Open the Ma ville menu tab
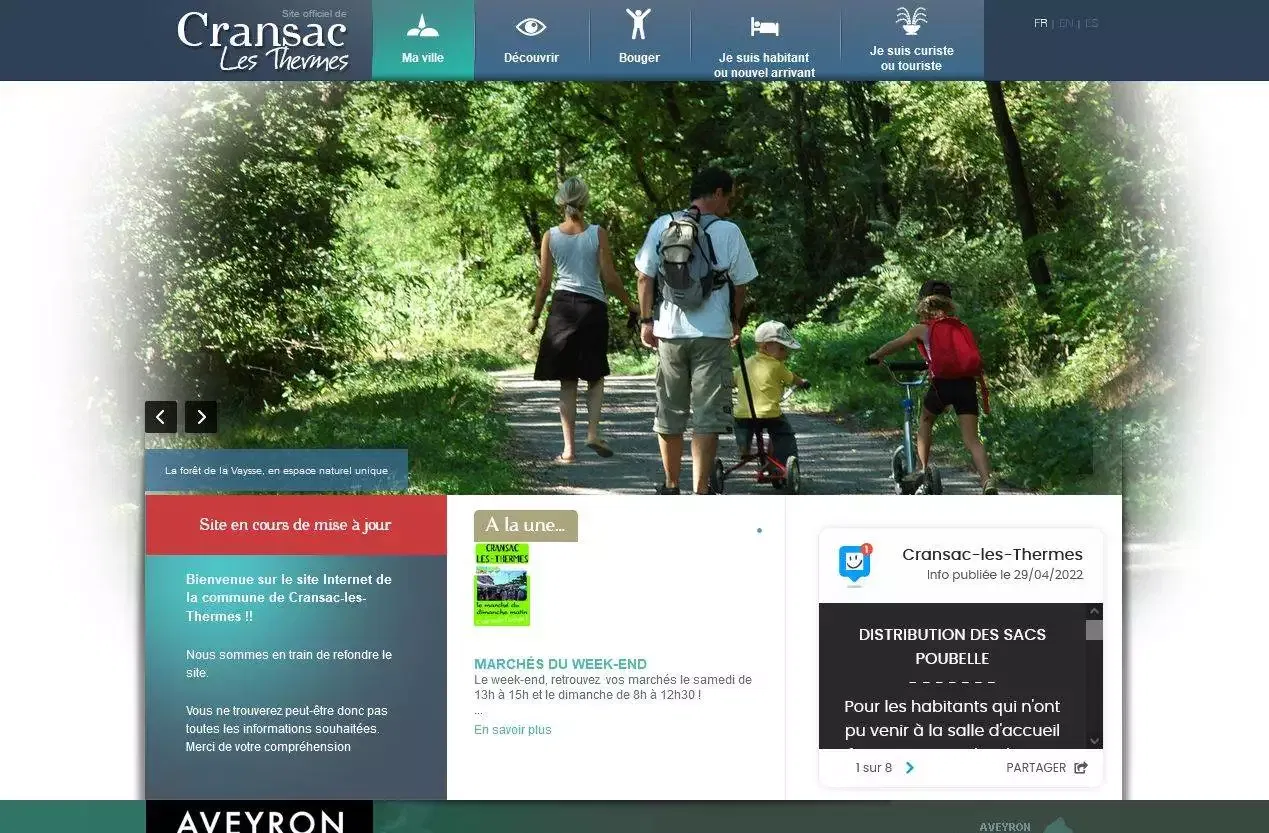 (423, 41)
